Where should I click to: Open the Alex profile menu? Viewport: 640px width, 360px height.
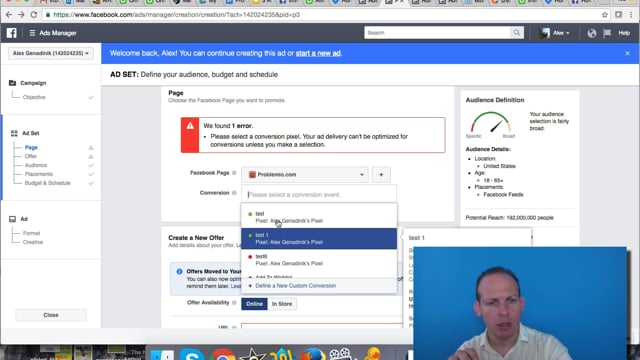pos(554,33)
